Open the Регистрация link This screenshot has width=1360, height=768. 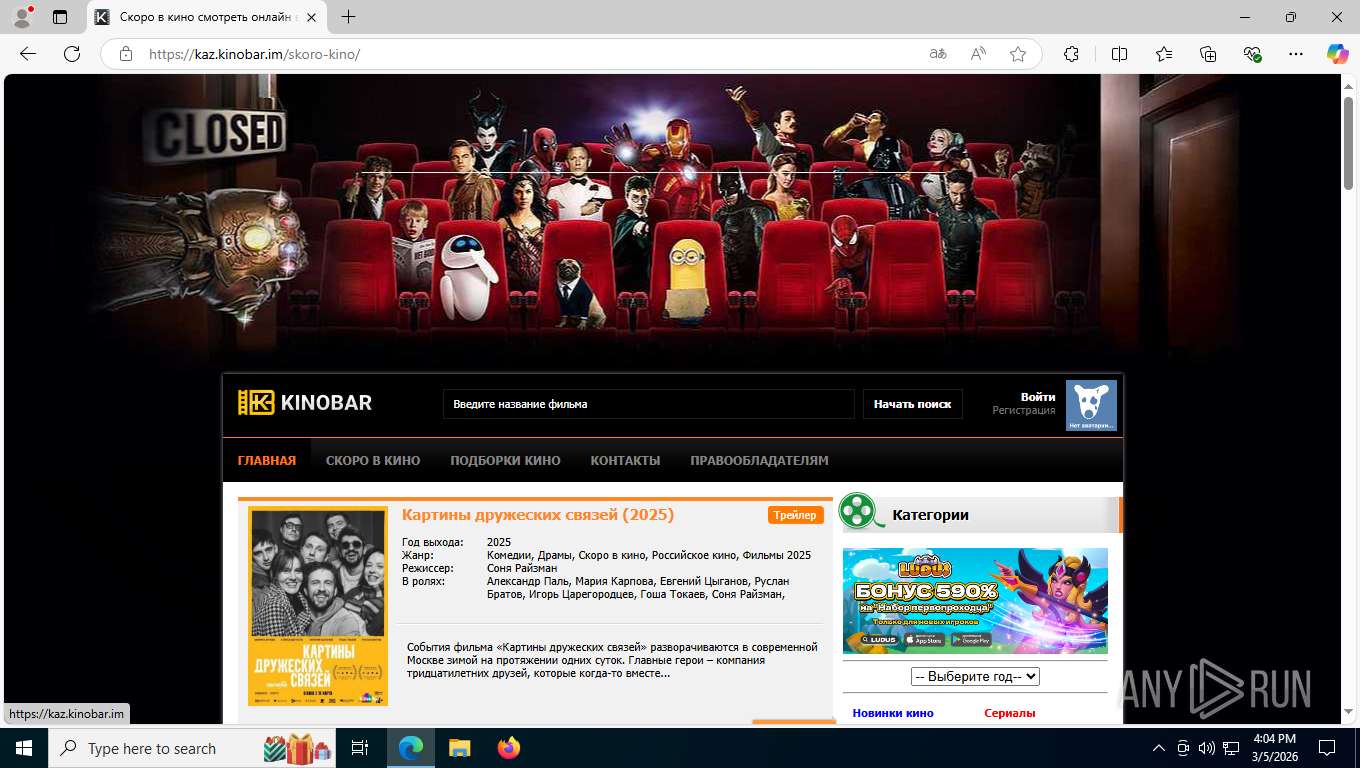click(x=1024, y=410)
